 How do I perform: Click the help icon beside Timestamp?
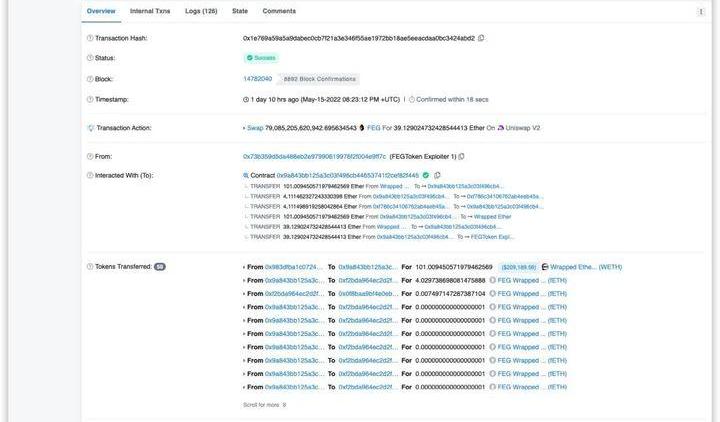pos(90,99)
